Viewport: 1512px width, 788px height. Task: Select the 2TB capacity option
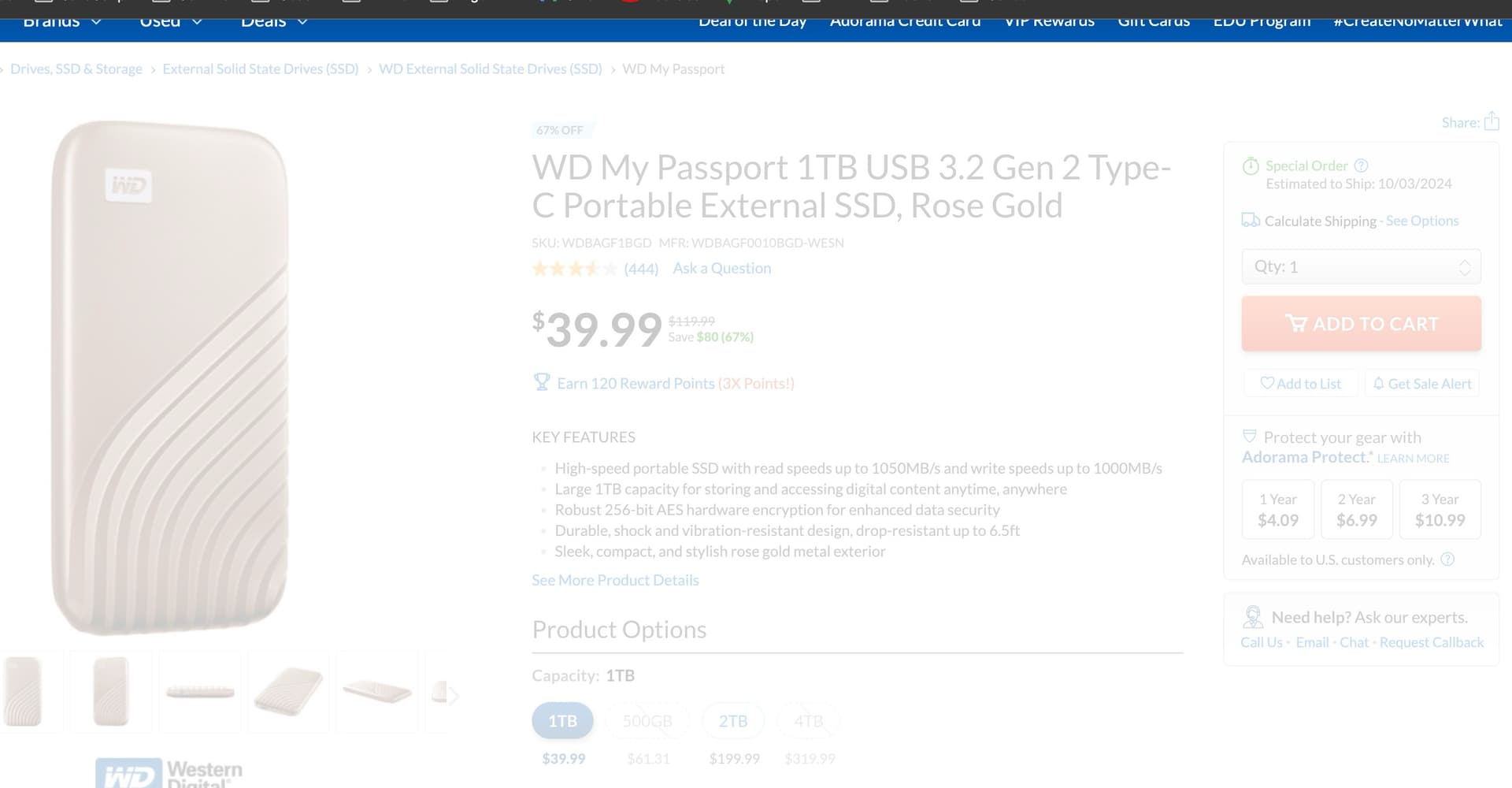[733, 721]
